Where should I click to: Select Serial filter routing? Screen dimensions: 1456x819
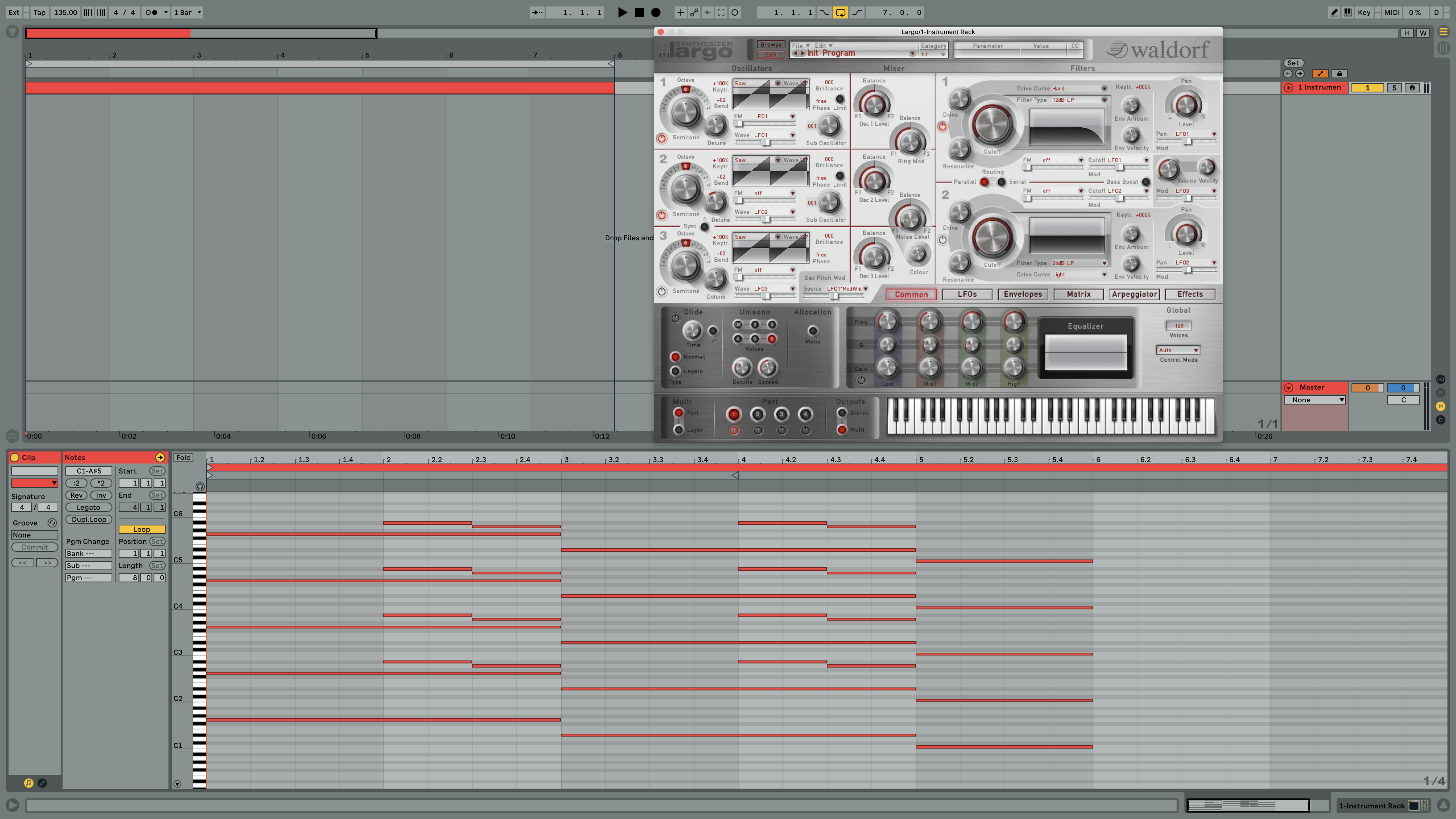pyautogui.click(x=1001, y=182)
